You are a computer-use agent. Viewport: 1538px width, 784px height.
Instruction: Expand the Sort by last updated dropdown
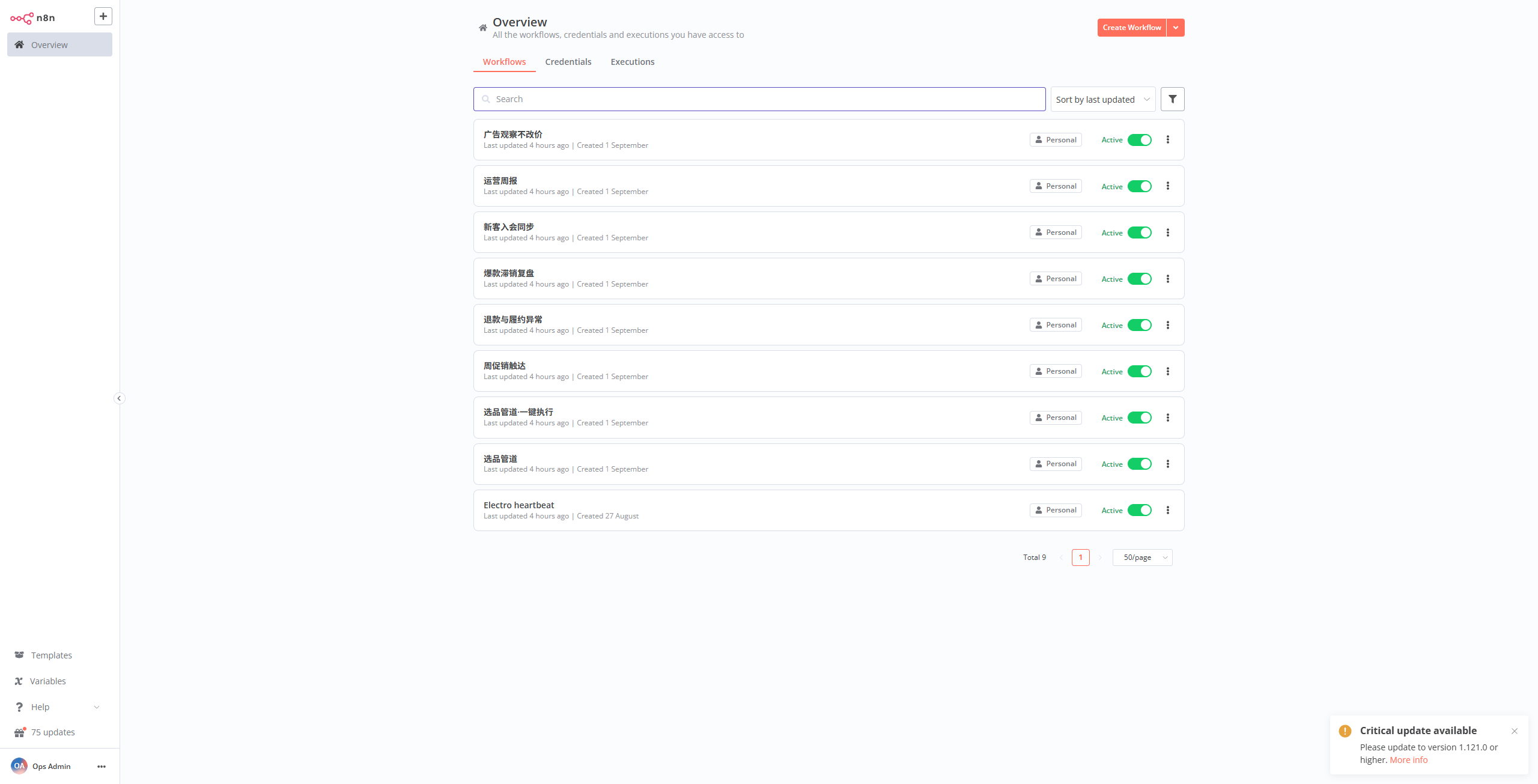click(1103, 99)
